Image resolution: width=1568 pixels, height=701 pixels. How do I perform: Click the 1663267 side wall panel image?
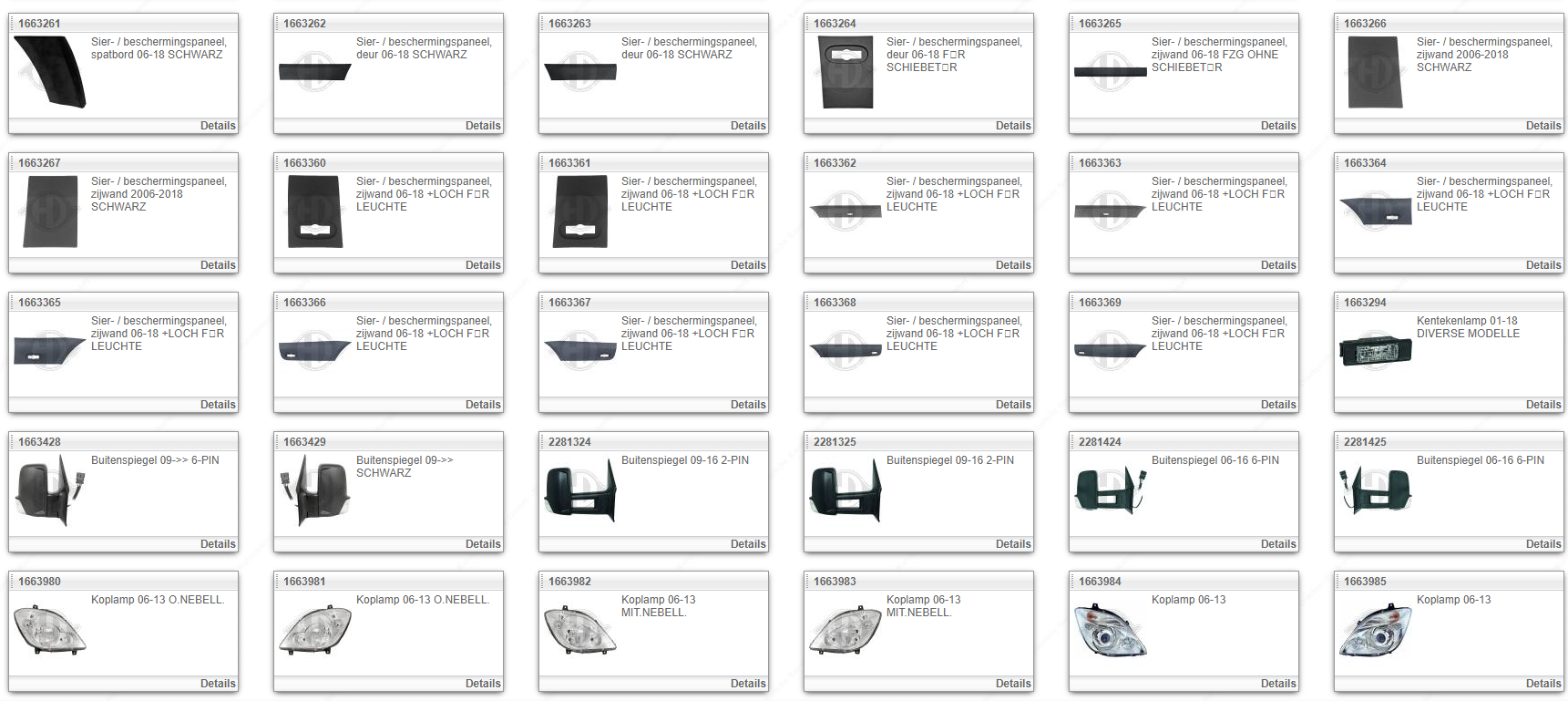pos(50,212)
